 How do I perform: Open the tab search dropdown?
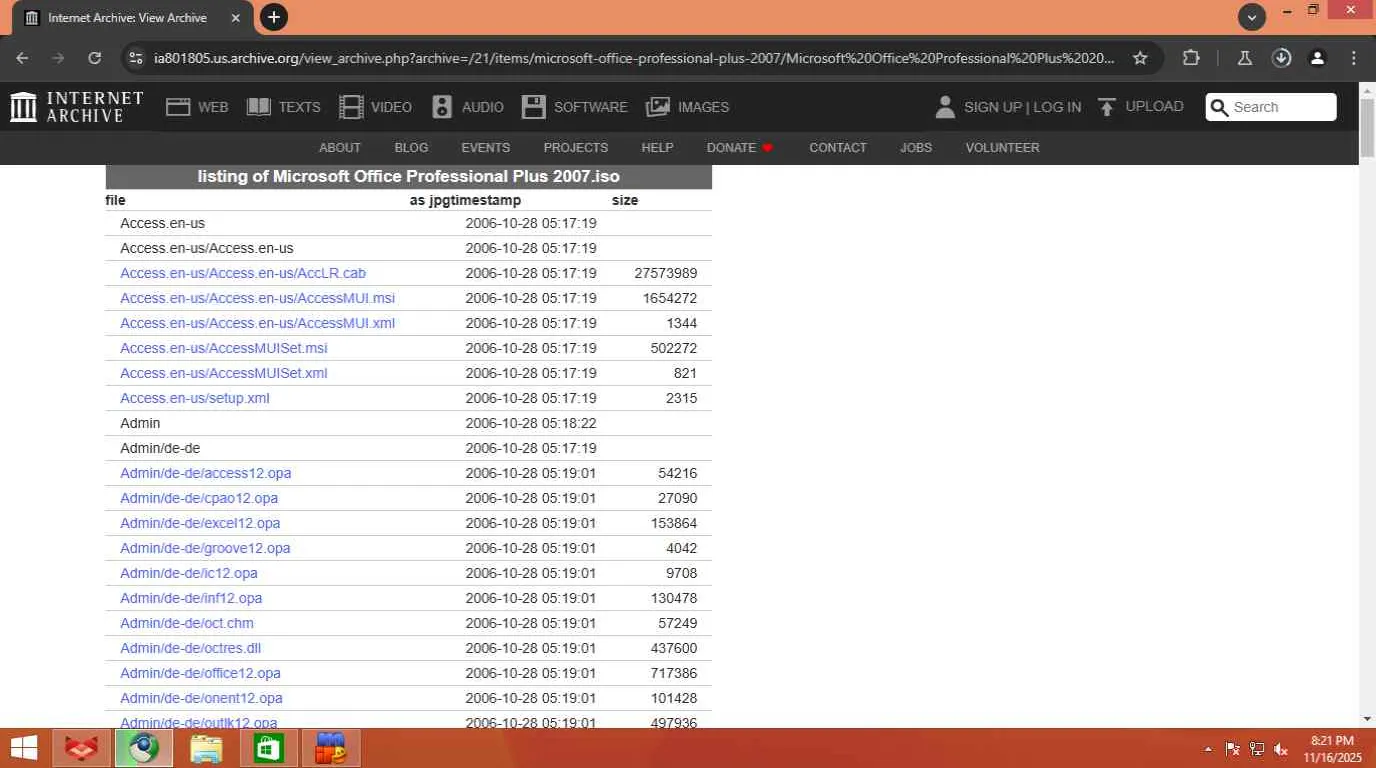pos(1252,17)
